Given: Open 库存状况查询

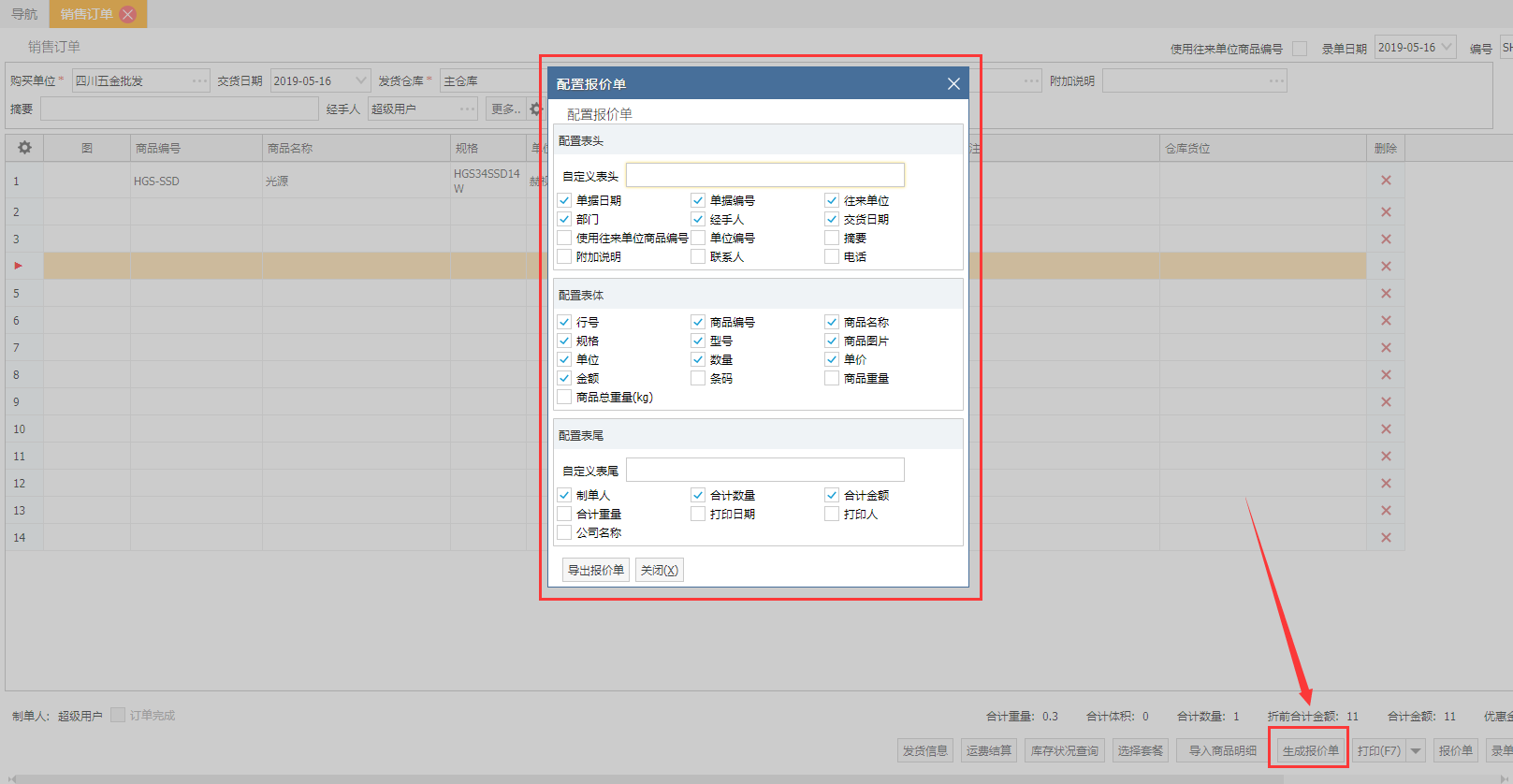Looking at the screenshot, I should click(1065, 751).
